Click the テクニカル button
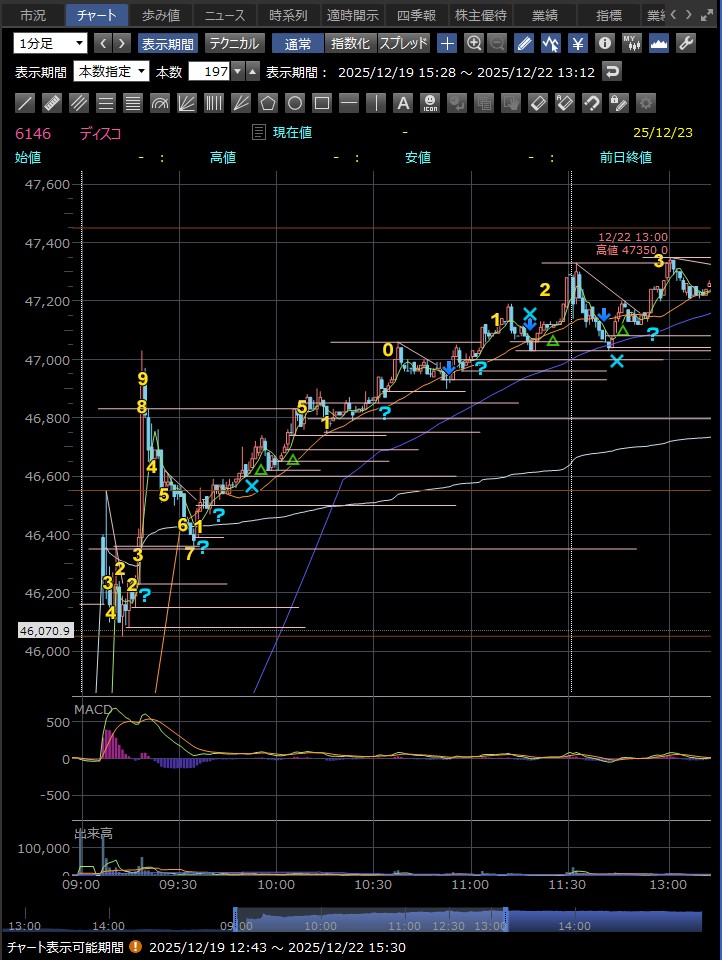Screen dimensions: 722x960 [x=234, y=43]
